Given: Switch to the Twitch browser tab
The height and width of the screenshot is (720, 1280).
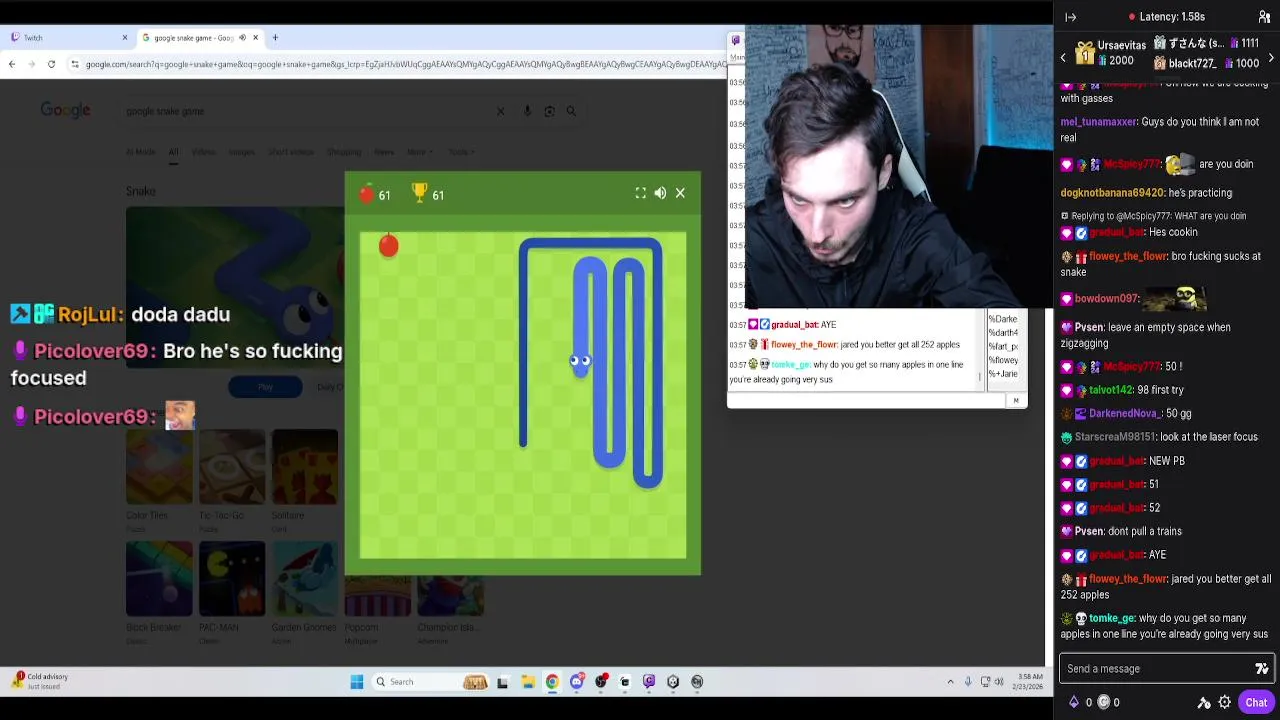Looking at the screenshot, I should click(67, 38).
